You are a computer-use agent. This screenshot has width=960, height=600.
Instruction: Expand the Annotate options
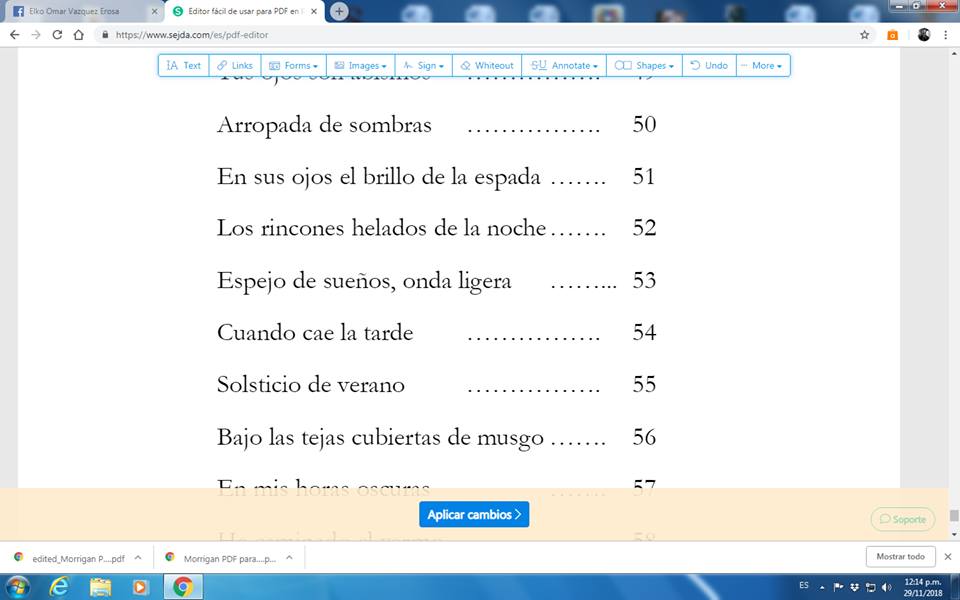coord(564,65)
